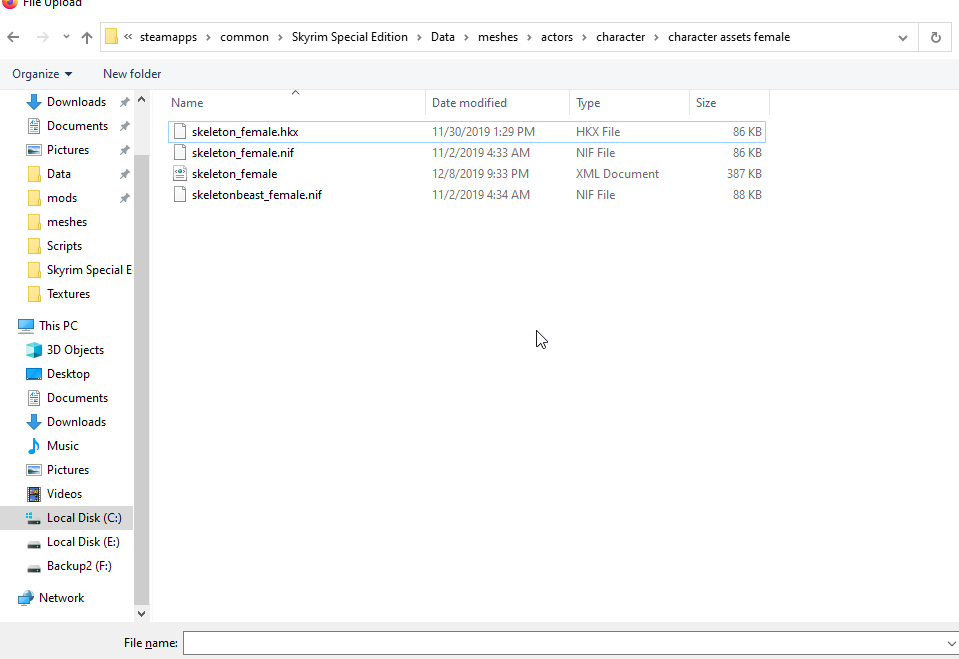Open the recent locations dropdown arrow
This screenshot has width=959, height=659.
(x=66, y=37)
